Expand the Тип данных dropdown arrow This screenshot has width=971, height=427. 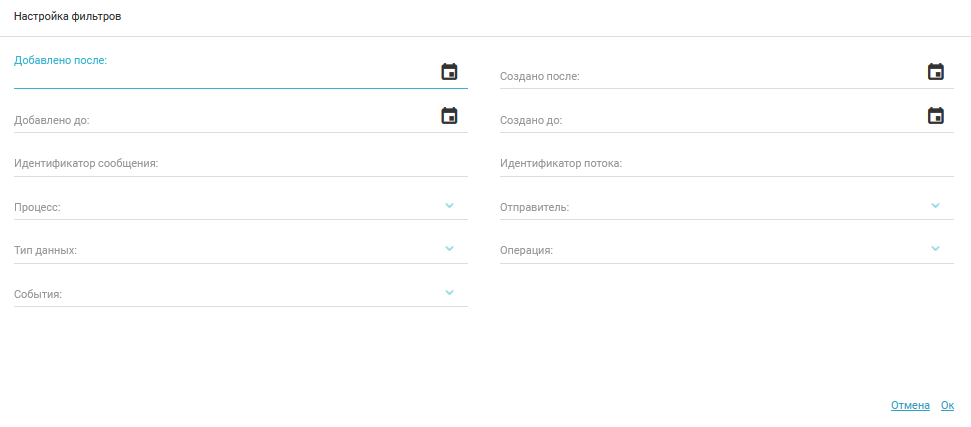pos(449,248)
